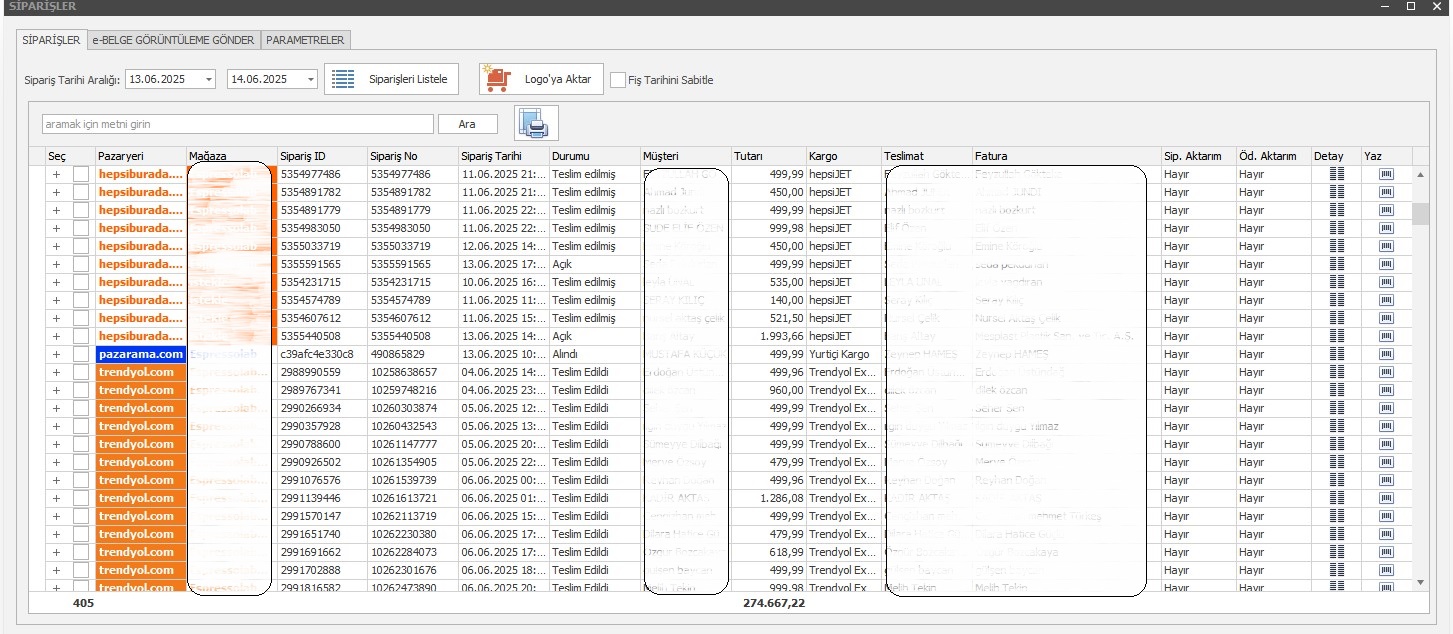Click the vertical scrollbar down arrow in grid
This screenshot has height=634, width=1453.
coord(1420,582)
